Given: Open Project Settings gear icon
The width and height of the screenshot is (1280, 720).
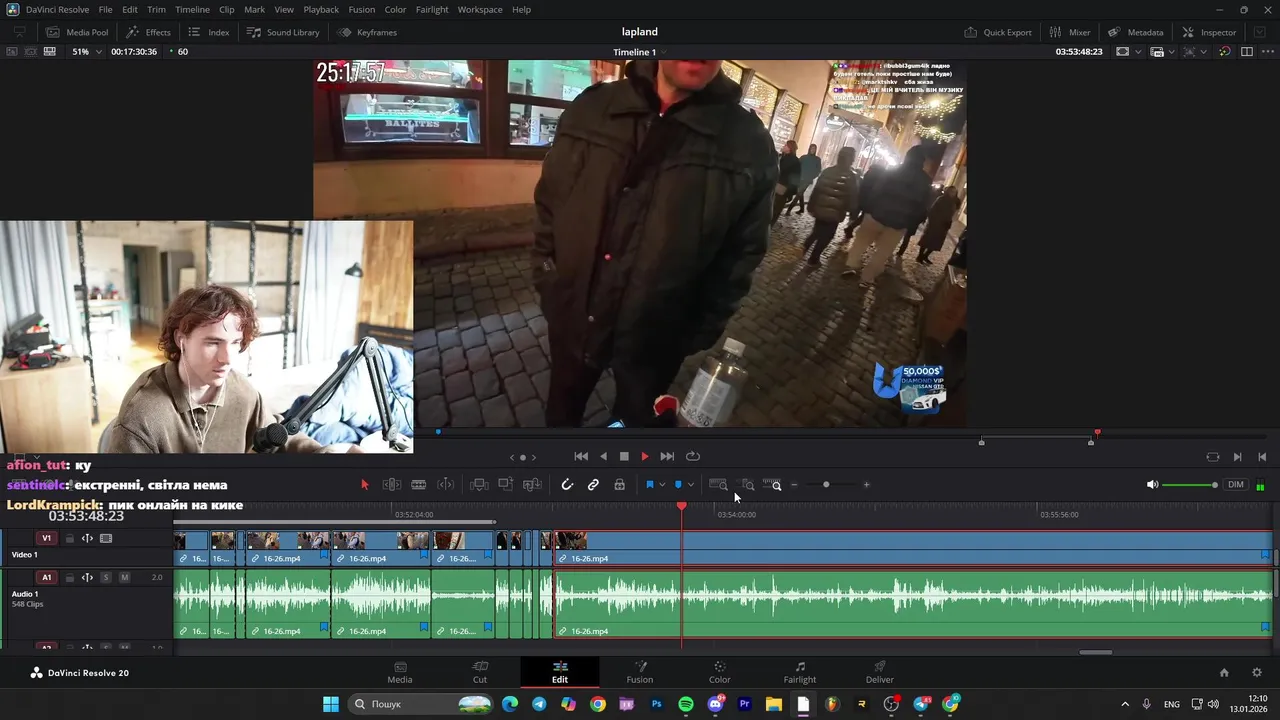Looking at the screenshot, I should [1257, 673].
